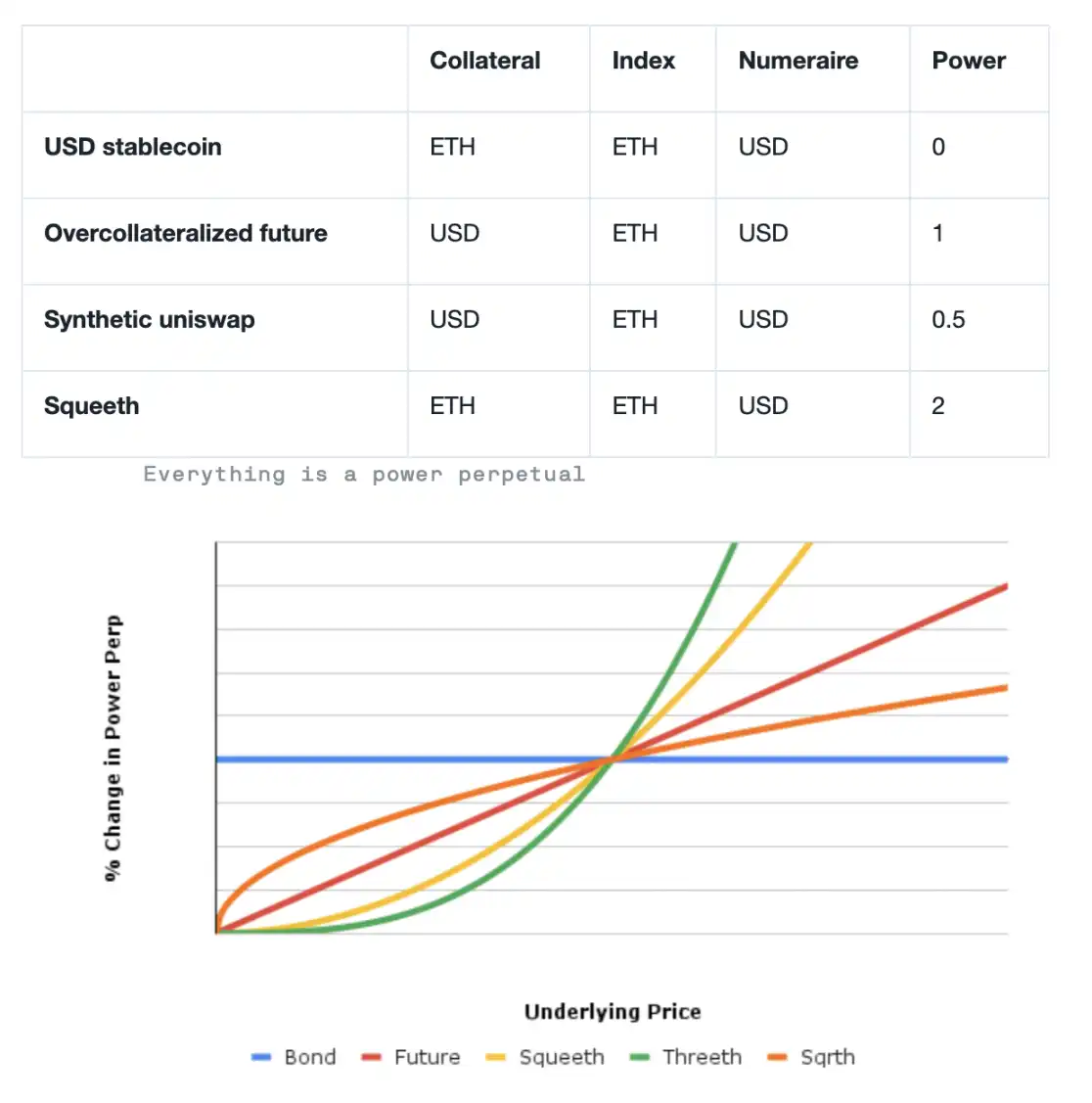Select the Squeeth row label in table
The width and height of the screenshot is (1092, 1103).
91,406
